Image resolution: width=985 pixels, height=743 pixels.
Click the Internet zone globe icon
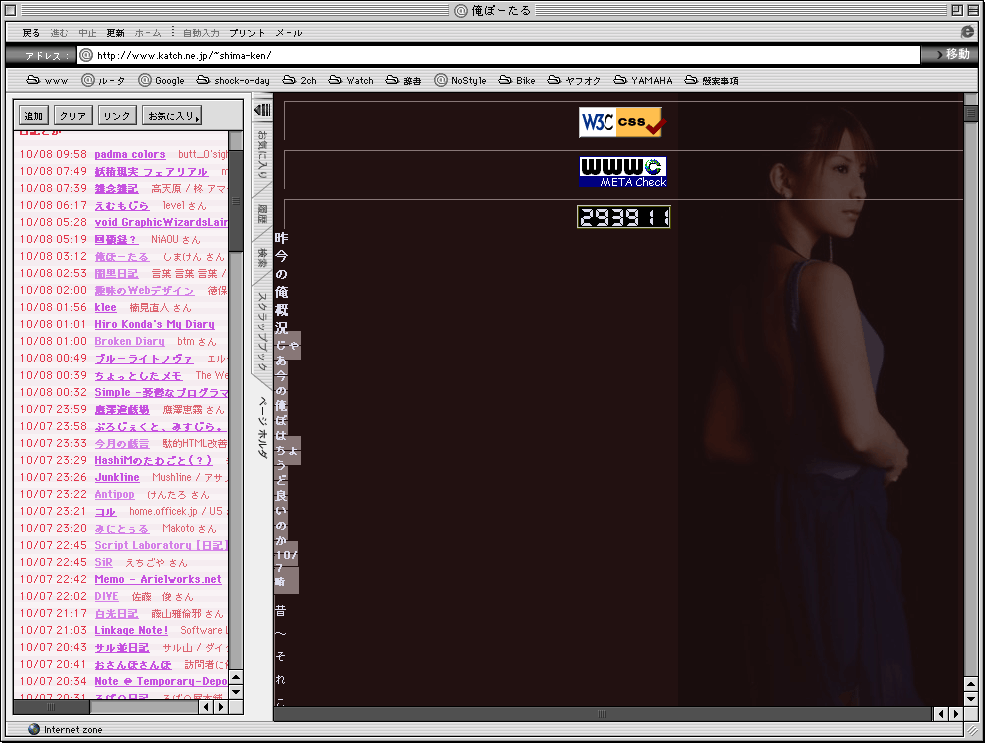point(34,729)
